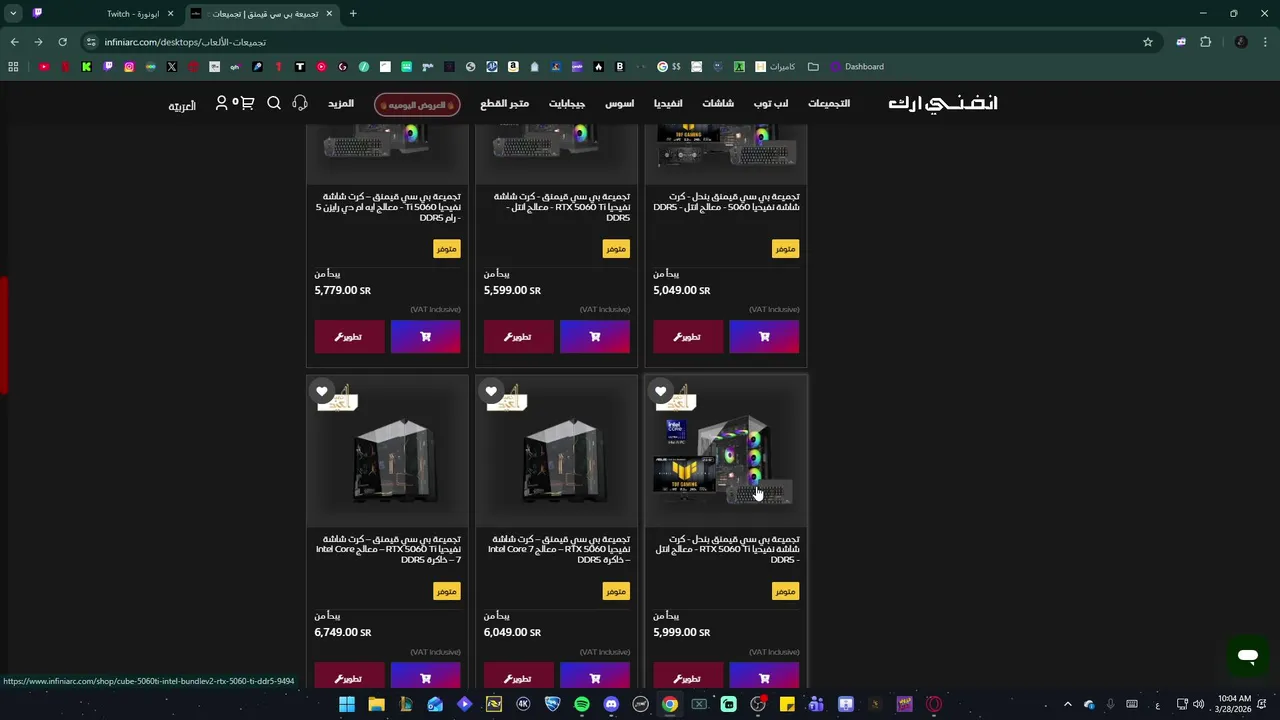Image resolution: width=1280 pixels, height=720 pixels.
Task: Click تطوير button for 5,779.00 SR PC
Action: point(349,337)
